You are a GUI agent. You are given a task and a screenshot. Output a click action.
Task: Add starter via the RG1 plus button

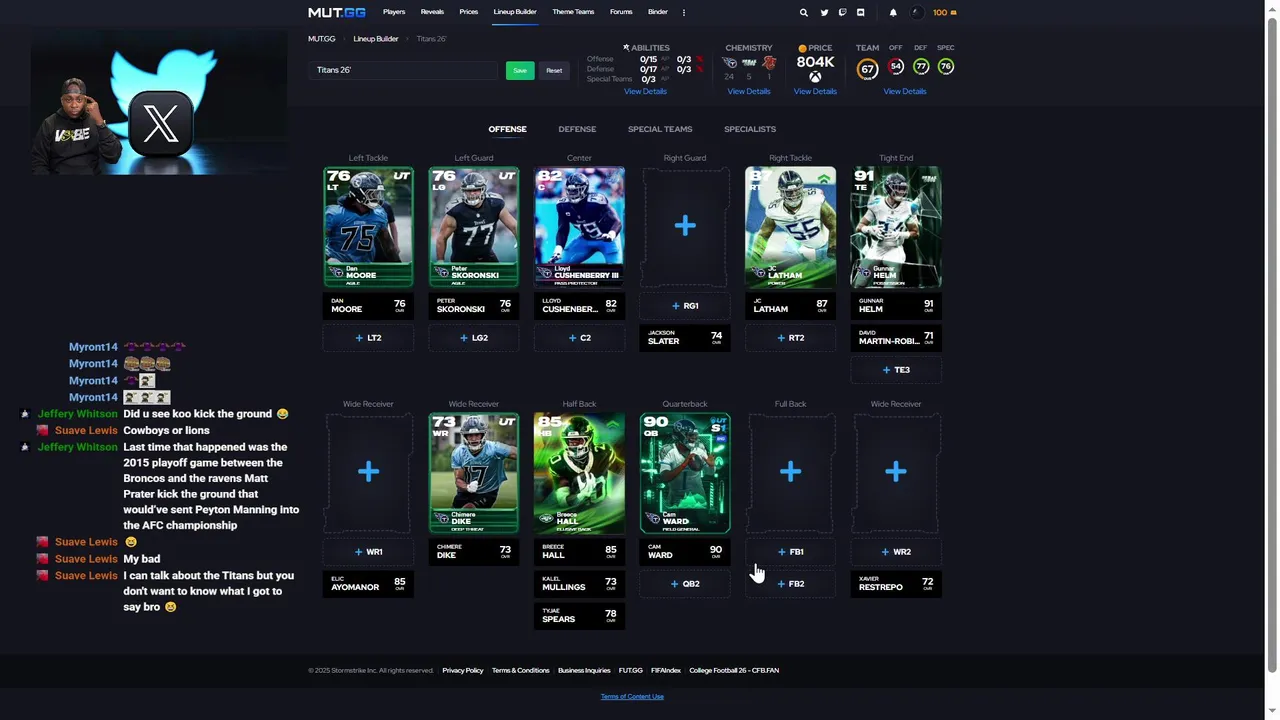pos(685,306)
